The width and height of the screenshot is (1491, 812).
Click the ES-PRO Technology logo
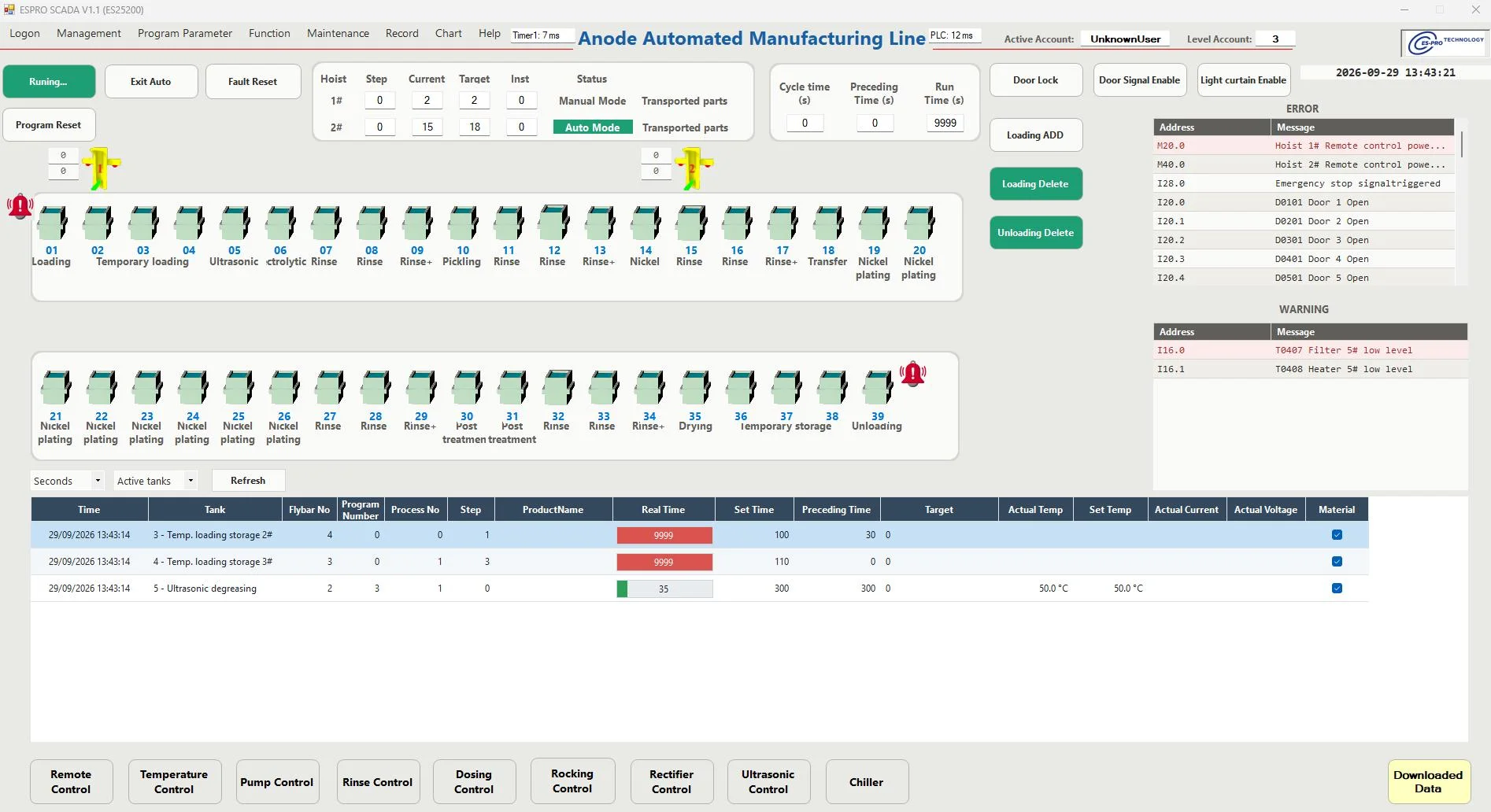point(1446,42)
